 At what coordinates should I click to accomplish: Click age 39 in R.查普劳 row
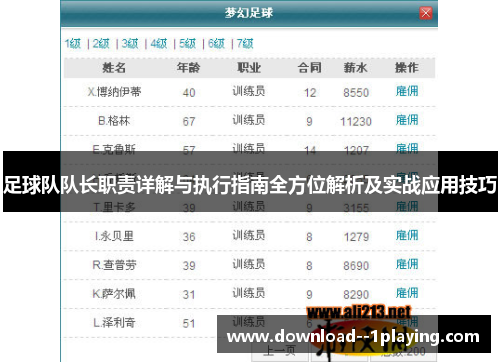coord(189,266)
